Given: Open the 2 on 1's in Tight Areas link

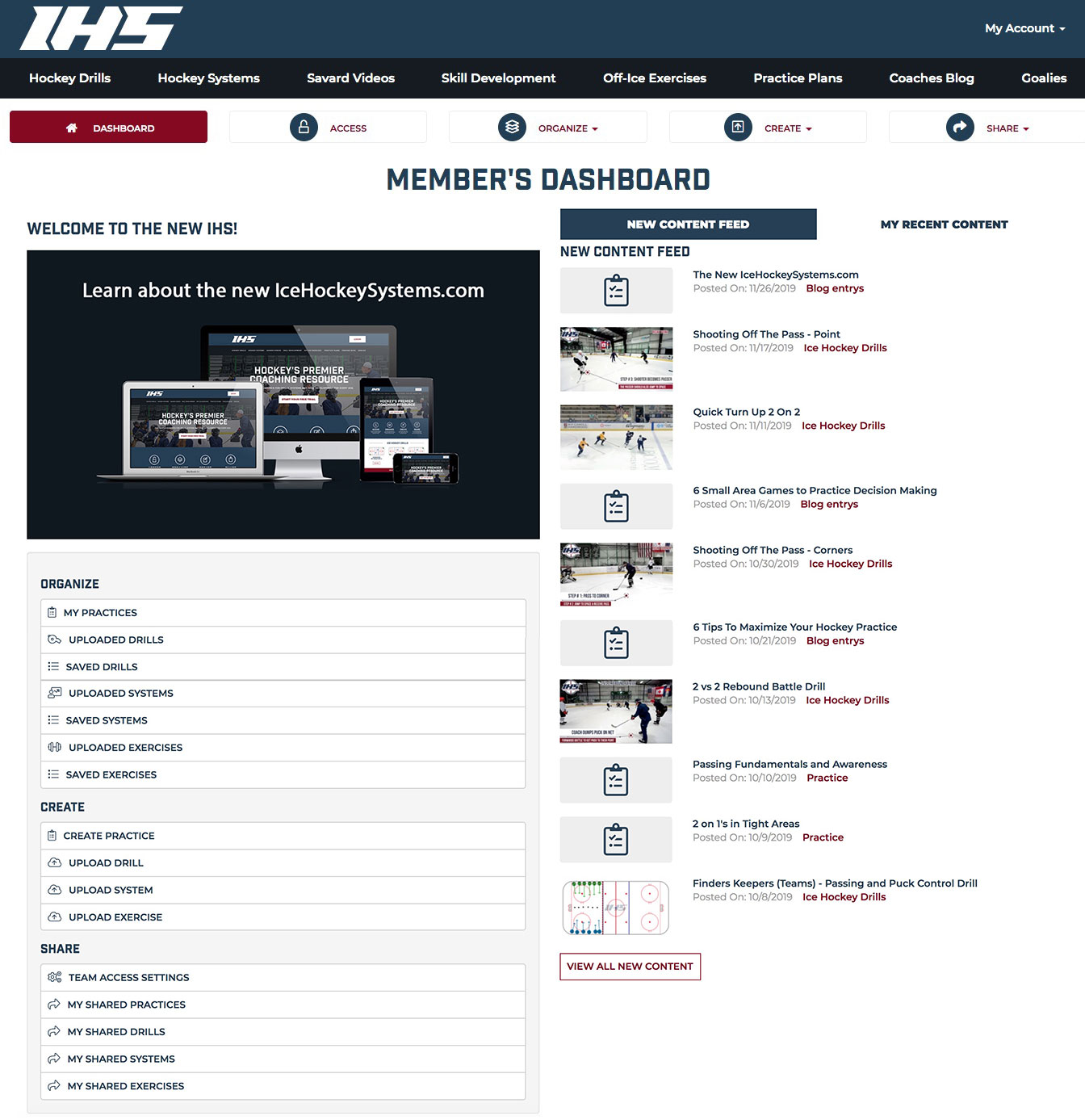Looking at the screenshot, I should 746,824.
